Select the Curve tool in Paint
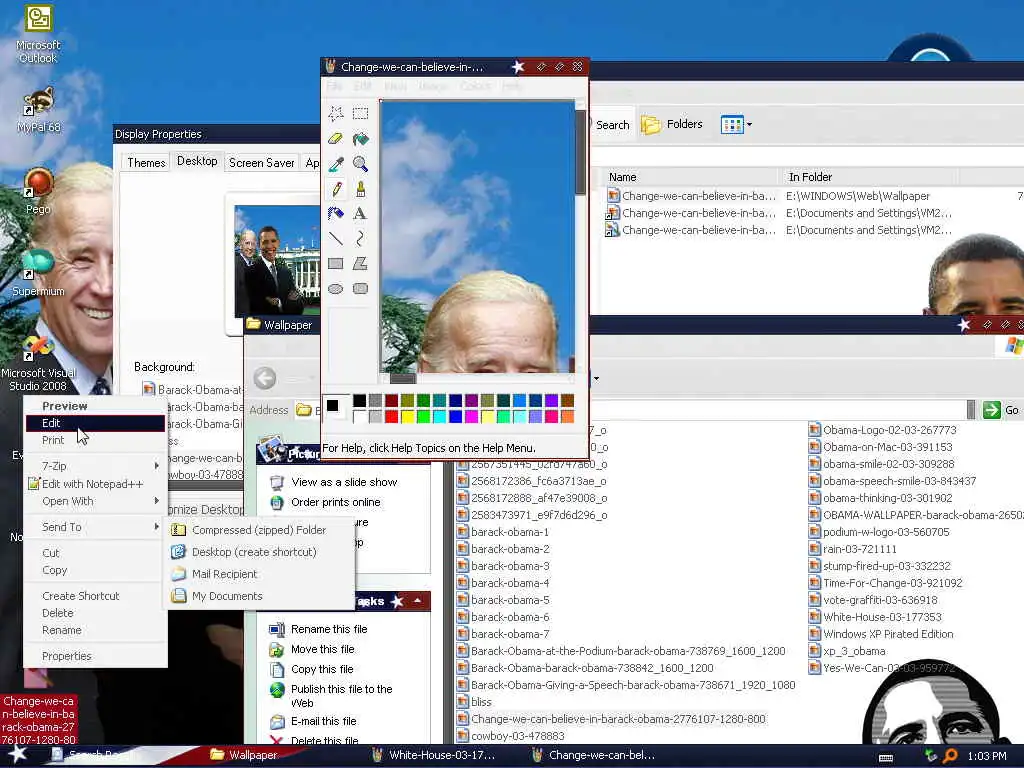 point(360,238)
